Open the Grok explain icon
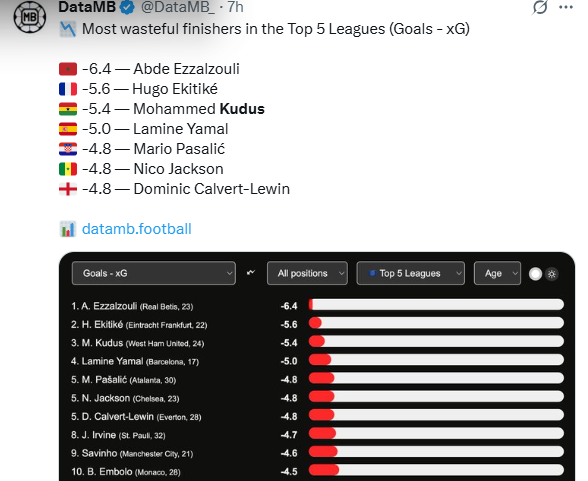 (x=540, y=7)
